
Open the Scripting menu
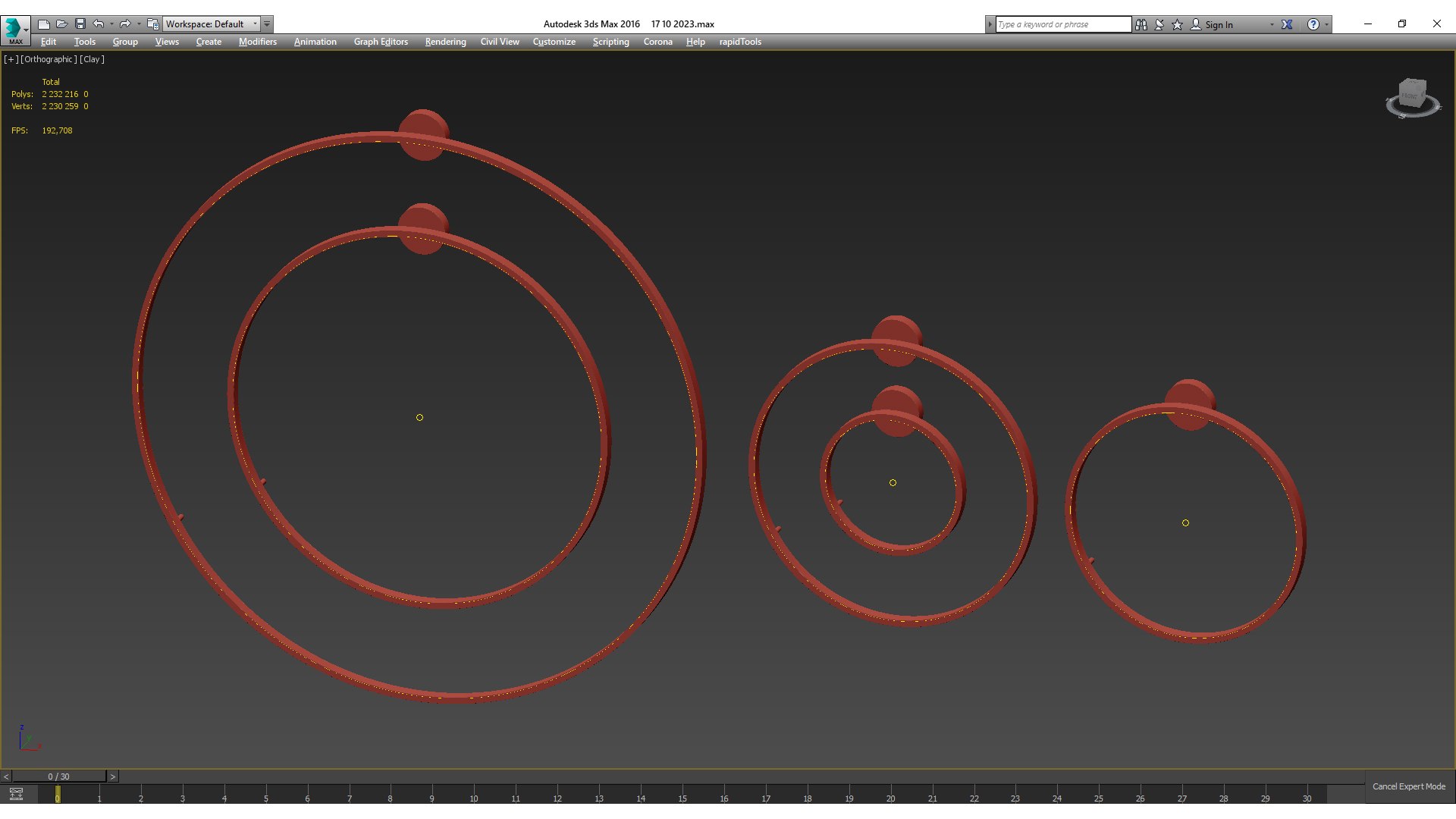coord(611,42)
